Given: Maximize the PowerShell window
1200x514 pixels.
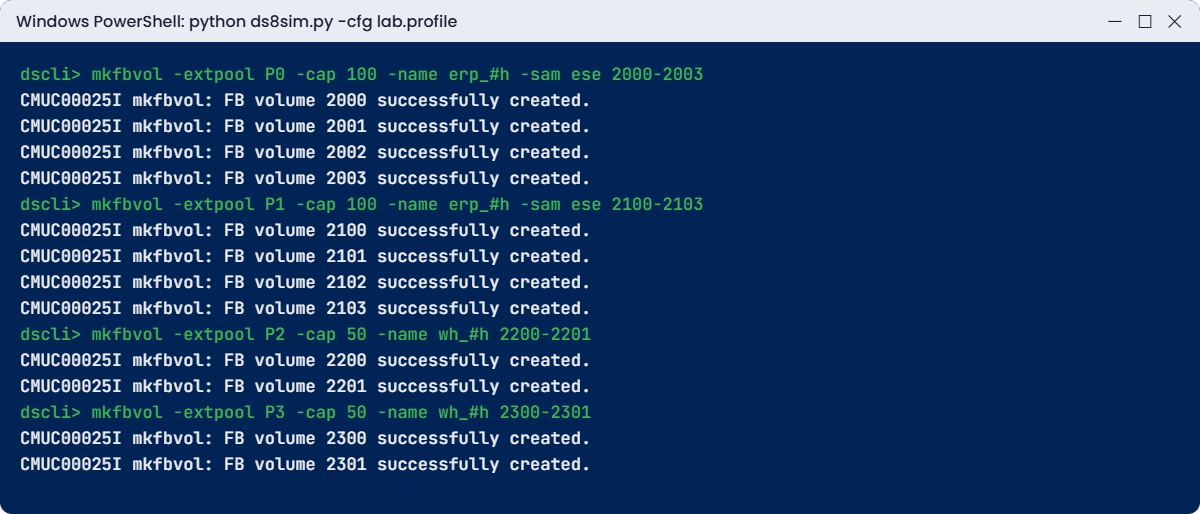Looking at the screenshot, I should 1145,21.
